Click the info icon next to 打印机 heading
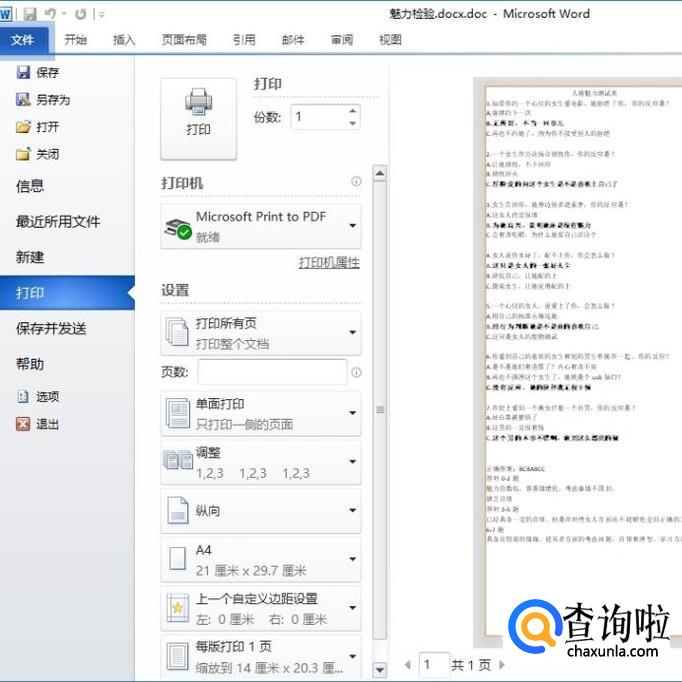Image resolution: width=682 pixels, height=682 pixels. pyautogui.click(x=356, y=181)
